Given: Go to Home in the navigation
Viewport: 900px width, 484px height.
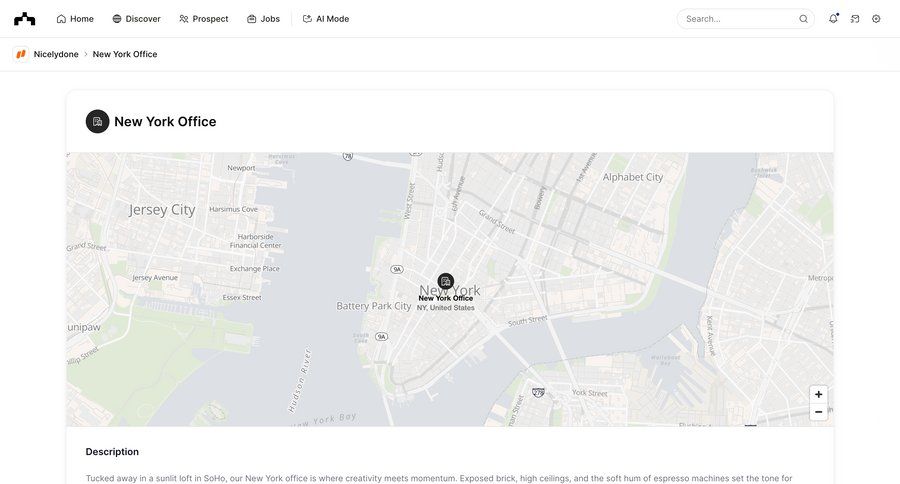Looking at the screenshot, I should pyautogui.click(x=75, y=19).
